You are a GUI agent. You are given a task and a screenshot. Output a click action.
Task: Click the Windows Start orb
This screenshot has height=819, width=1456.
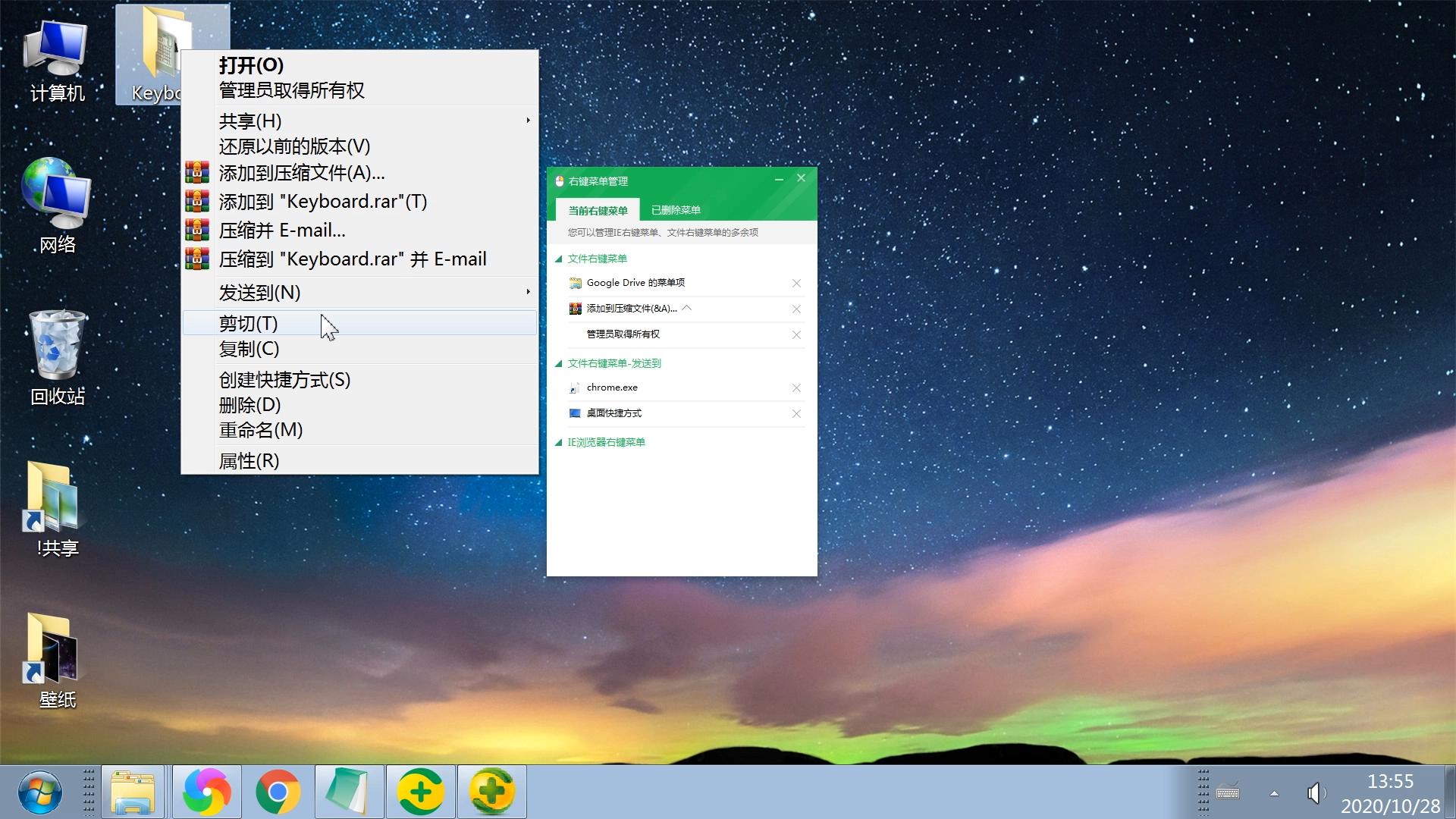(39, 792)
